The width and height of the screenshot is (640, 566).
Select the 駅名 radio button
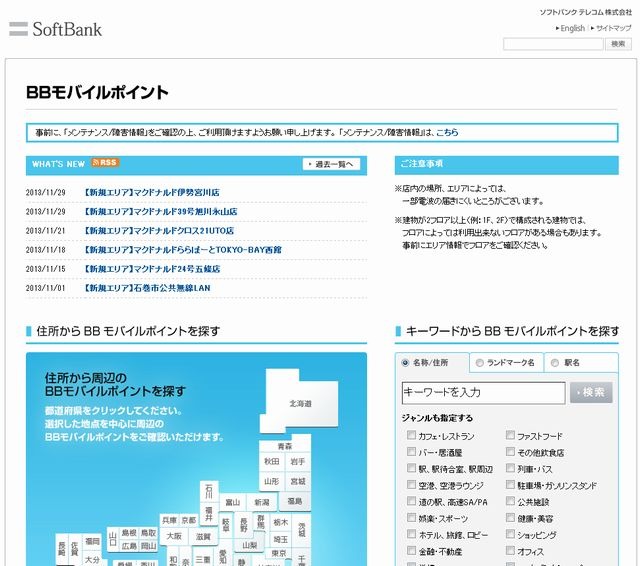coord(555,362)
